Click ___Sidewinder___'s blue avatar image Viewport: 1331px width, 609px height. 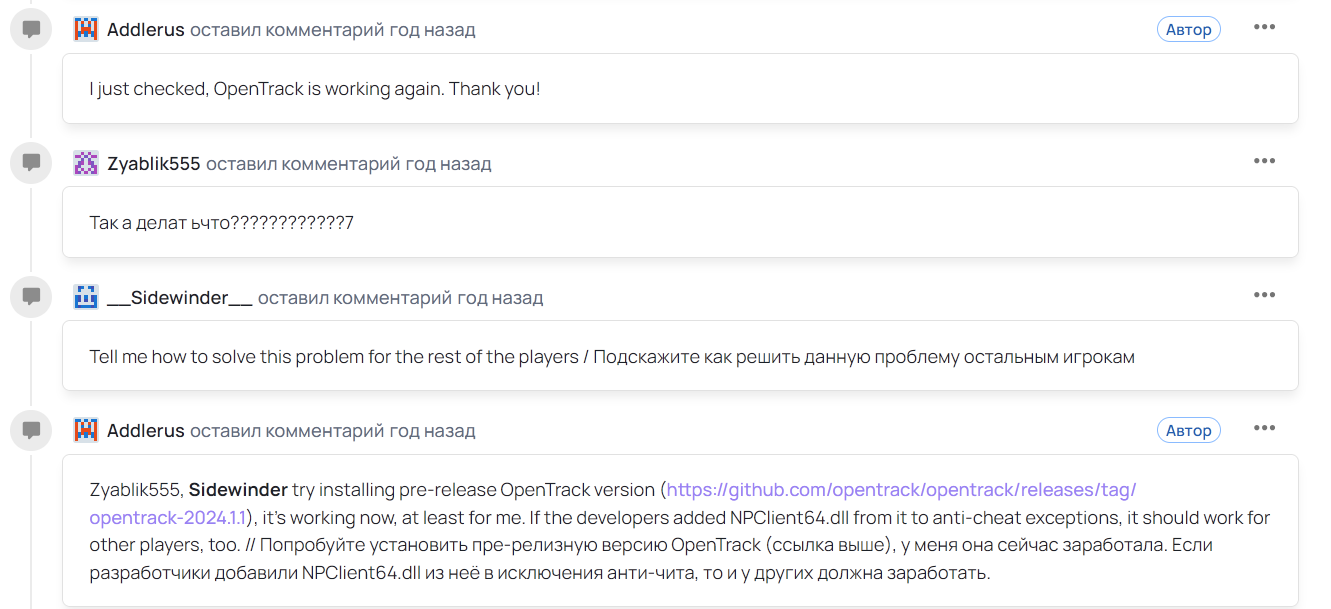(x=86, y=297)
